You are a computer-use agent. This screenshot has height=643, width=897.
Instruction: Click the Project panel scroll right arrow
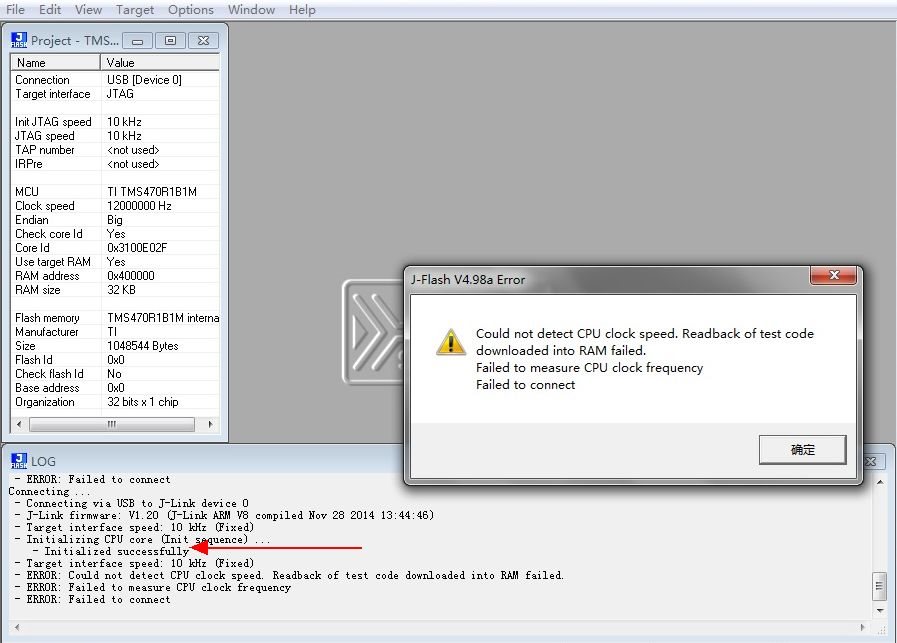pyautogui.click(x=210, y=424)
